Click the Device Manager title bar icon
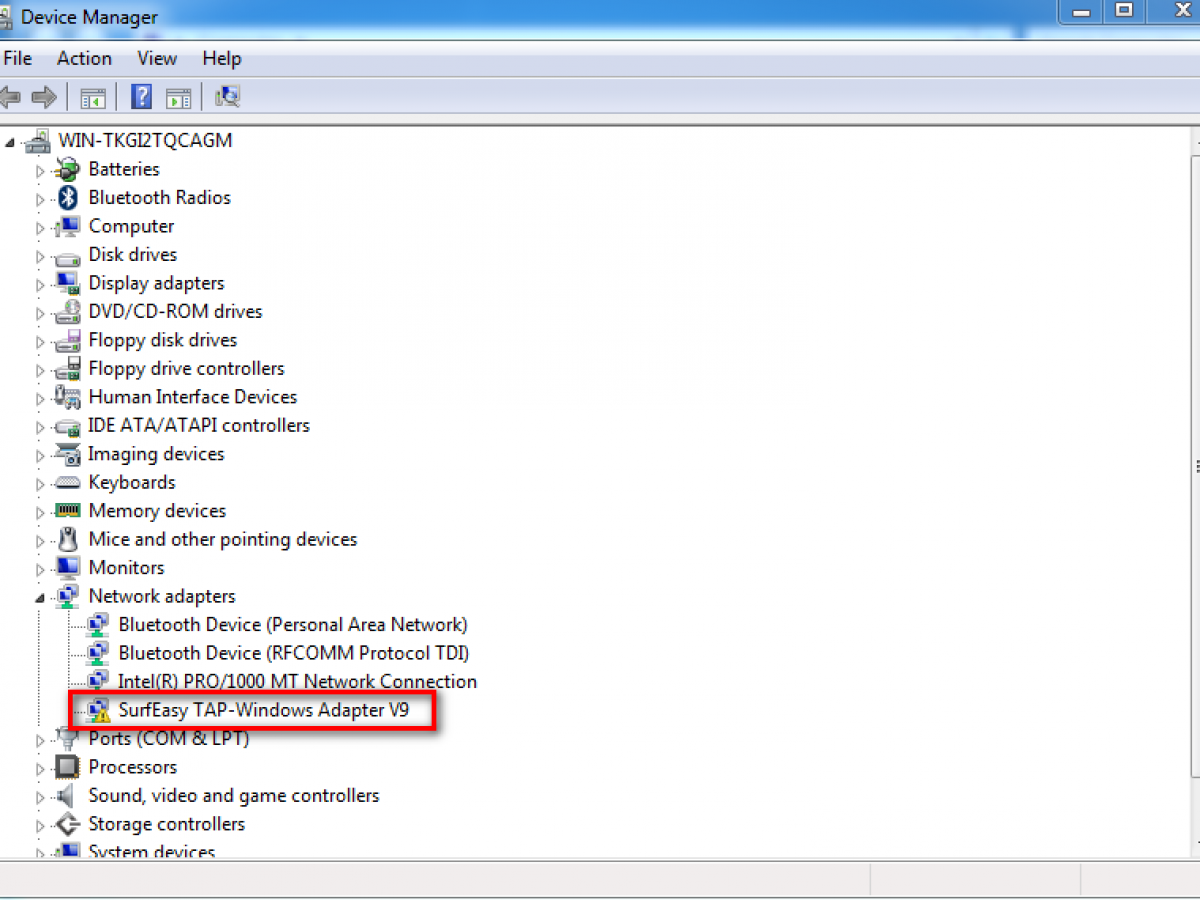 [x=7, y=16]
